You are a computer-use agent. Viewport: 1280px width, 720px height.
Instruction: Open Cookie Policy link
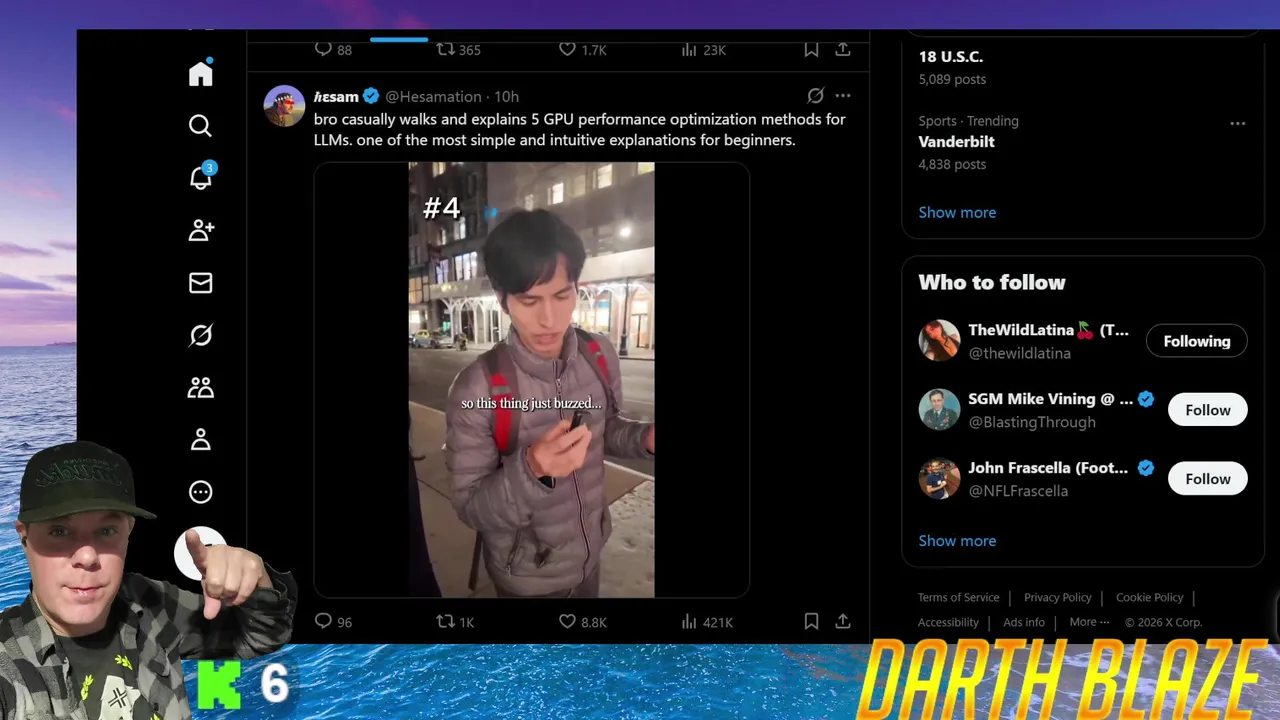(x=1149, y=597)
